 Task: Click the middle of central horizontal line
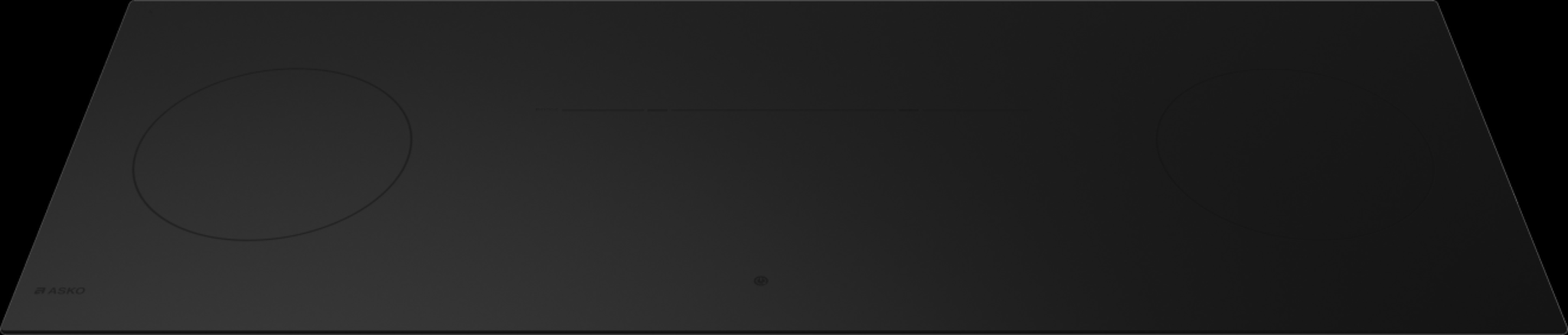point(775,109)
